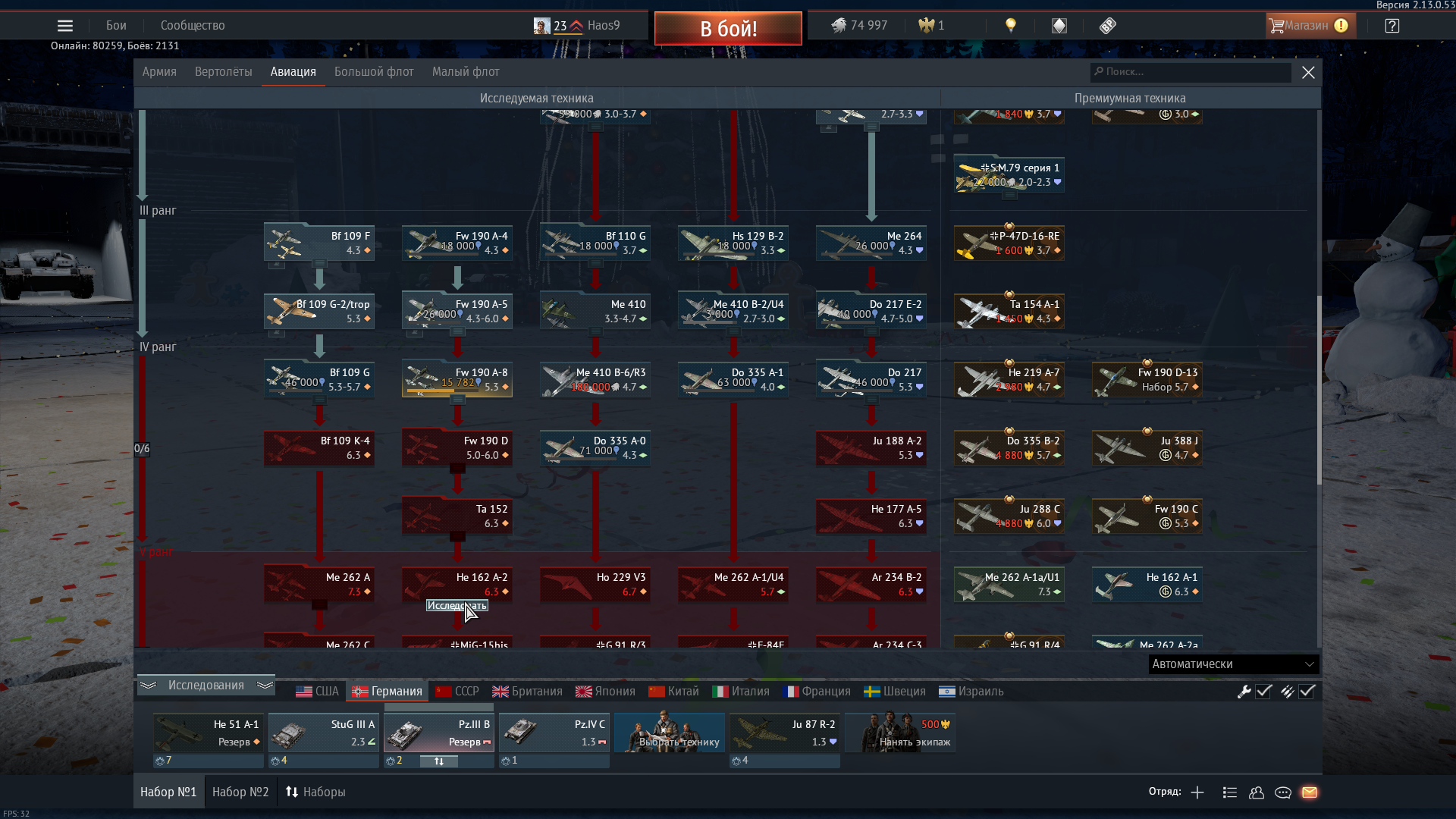Click crew level icon under Pz.IV C
1456x819 pixels.
[x=506, y=761]
